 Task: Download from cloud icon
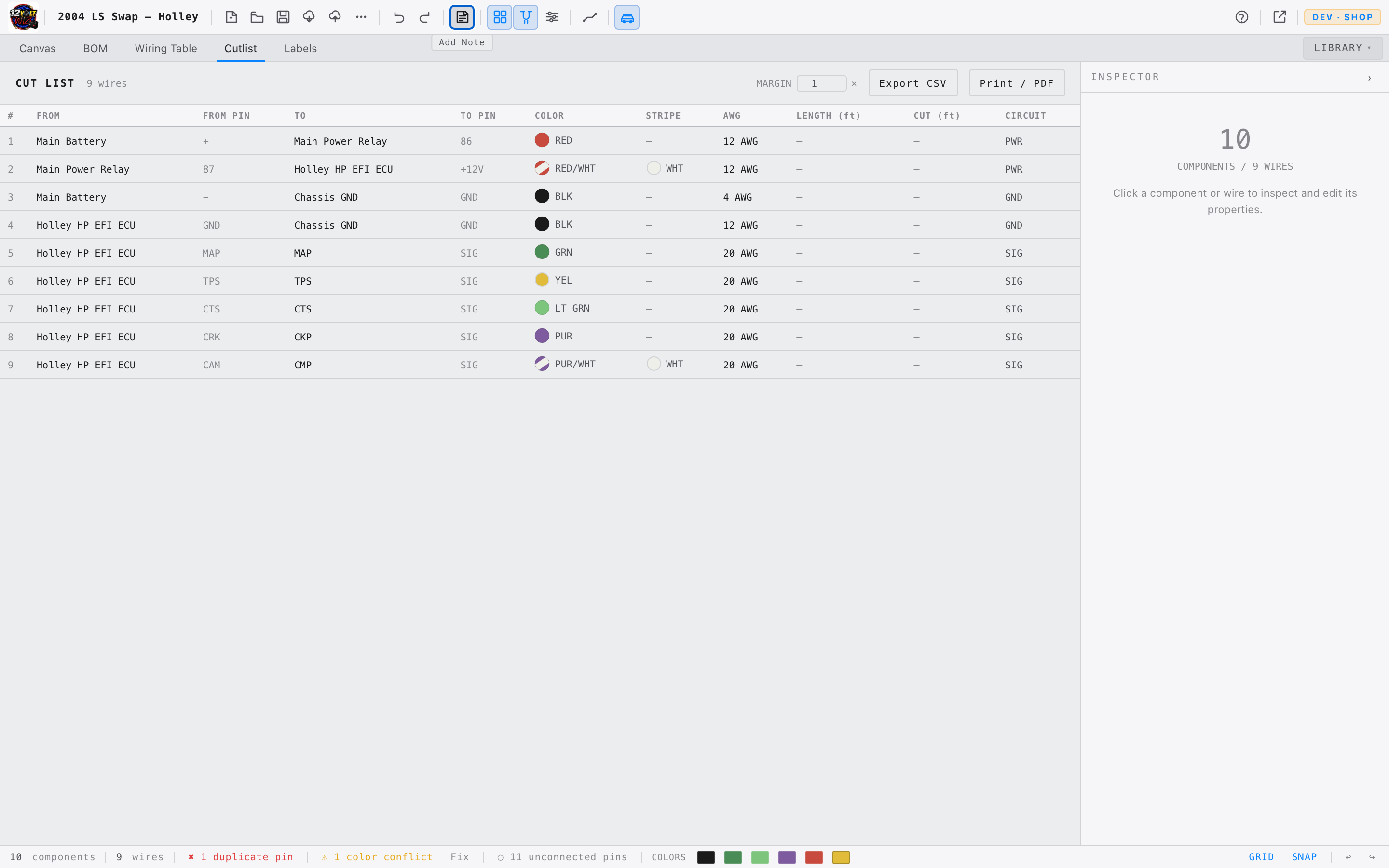309,17
